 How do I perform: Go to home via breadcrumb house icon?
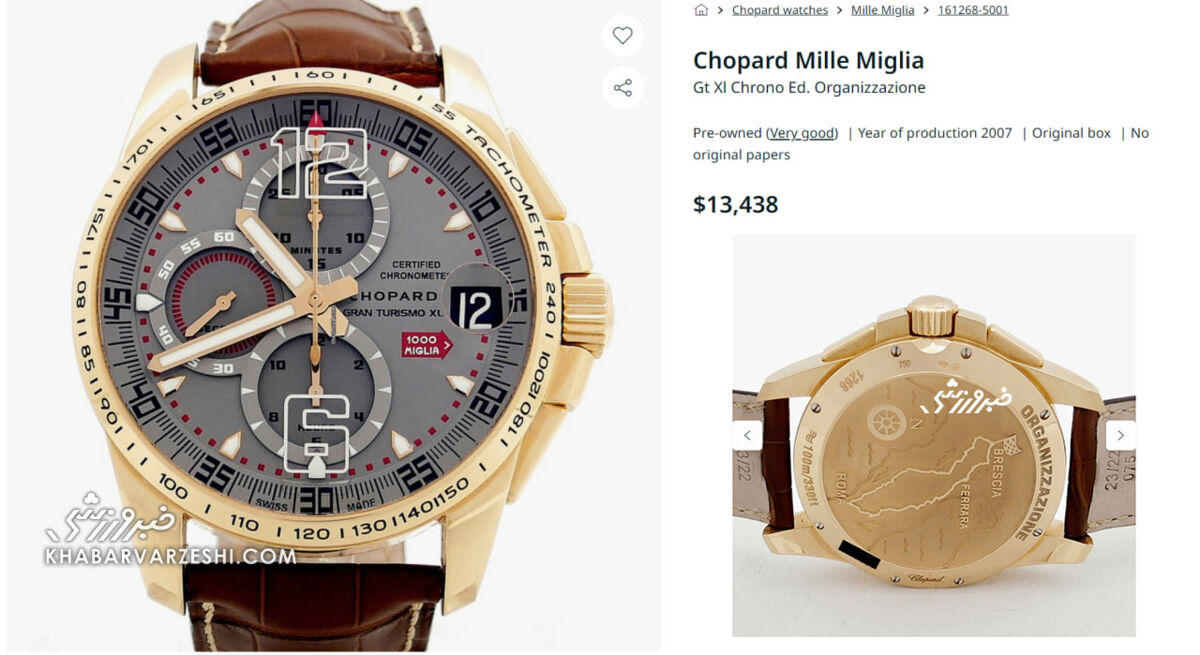click(x=701, y=10)
